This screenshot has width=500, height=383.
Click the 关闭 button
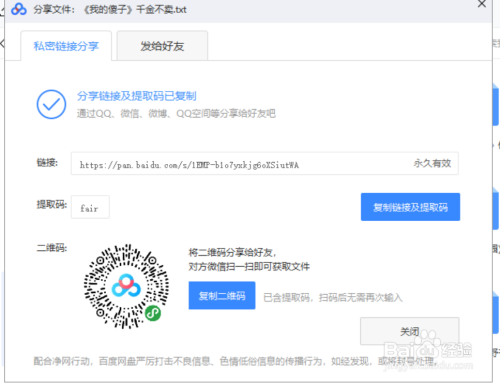point(410,331)
